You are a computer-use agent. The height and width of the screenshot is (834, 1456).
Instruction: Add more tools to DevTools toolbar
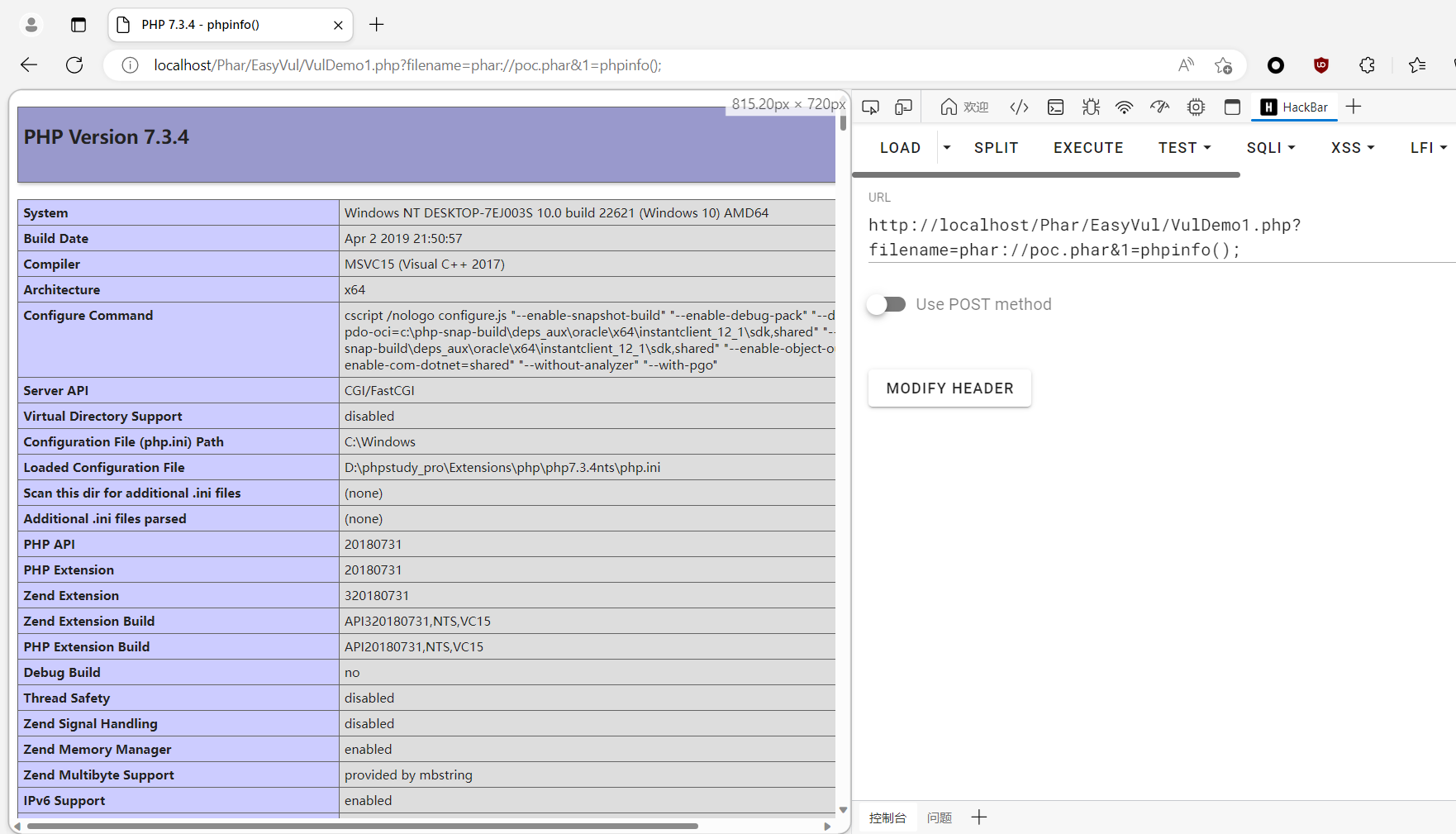coord(1354,107)
